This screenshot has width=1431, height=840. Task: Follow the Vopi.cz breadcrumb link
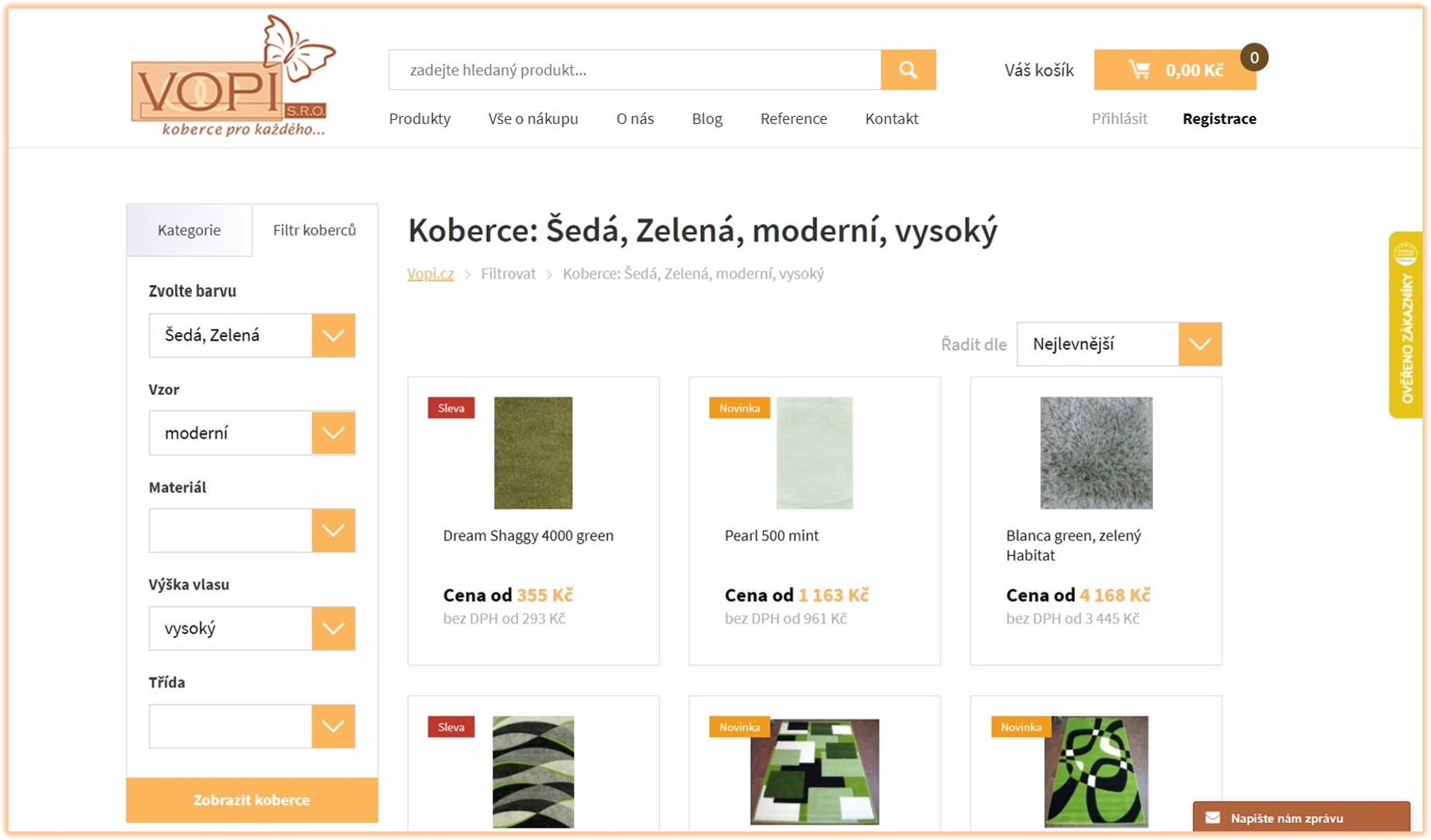coord(431,273)
